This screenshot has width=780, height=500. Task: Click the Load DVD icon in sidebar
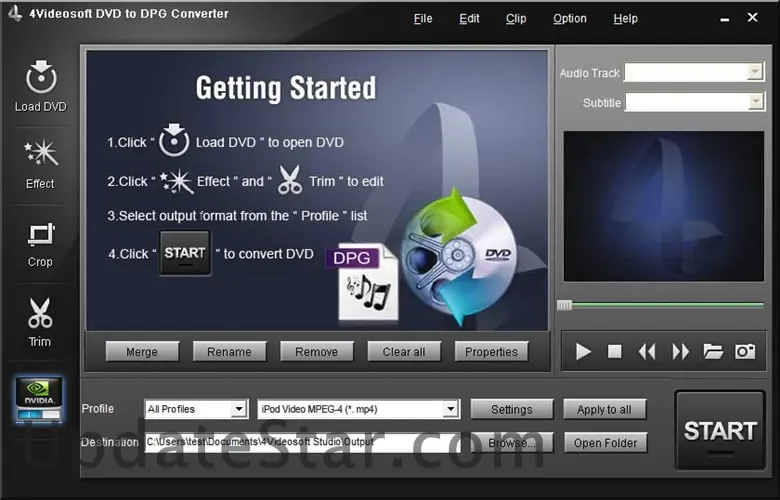pyautogui.click(x=41, y=86)
